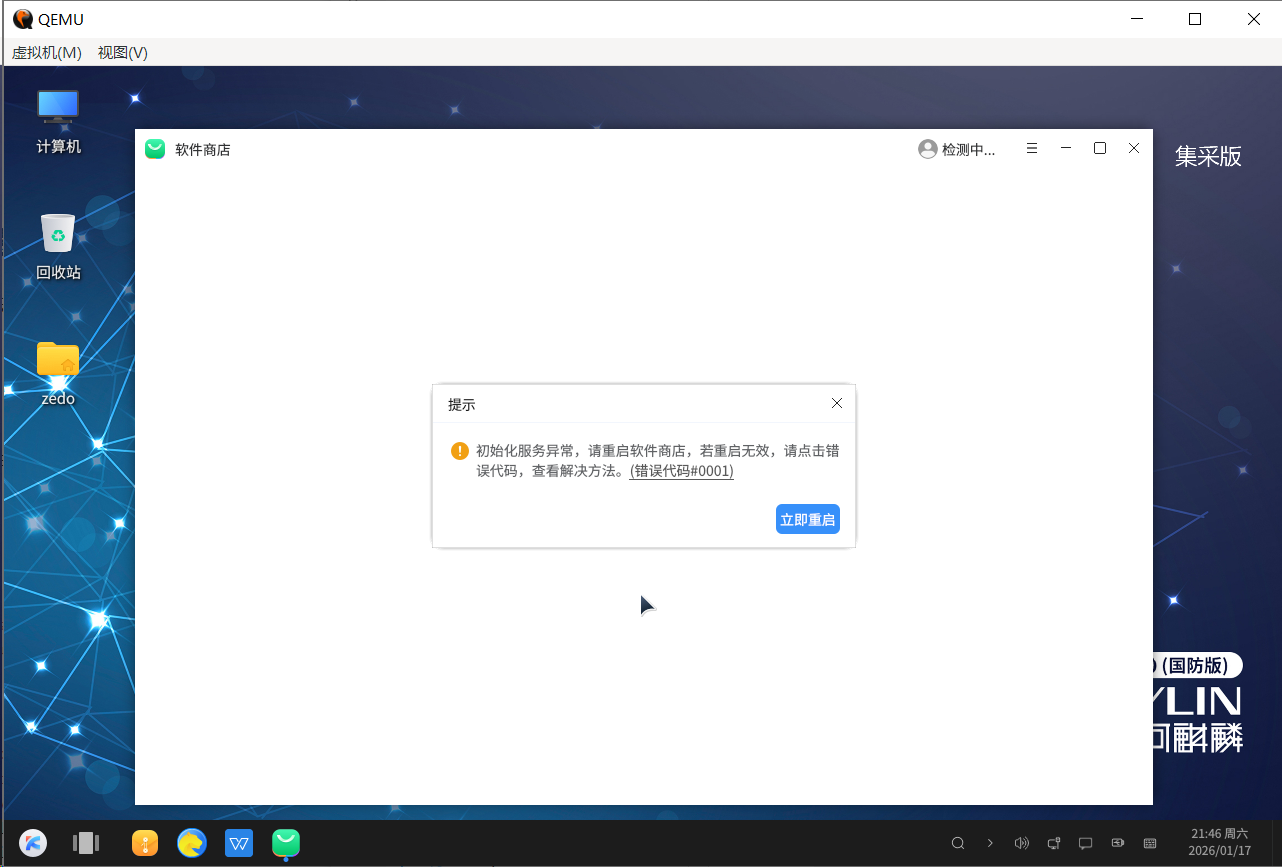Screen dimensions: 1282x867
Task: Open search from the system tray
Action: pyautogui.click(x=957, y=843)
